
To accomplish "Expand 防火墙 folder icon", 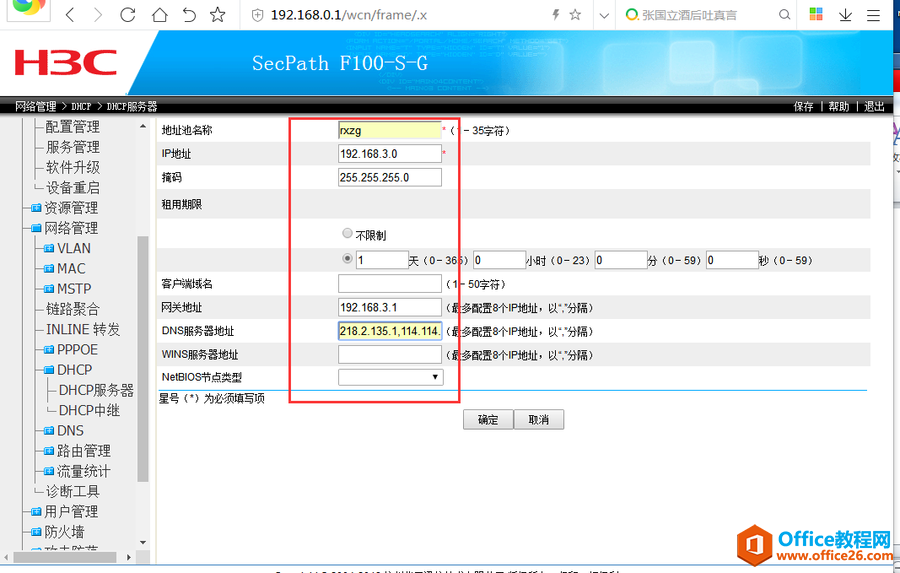I will 36,532.
